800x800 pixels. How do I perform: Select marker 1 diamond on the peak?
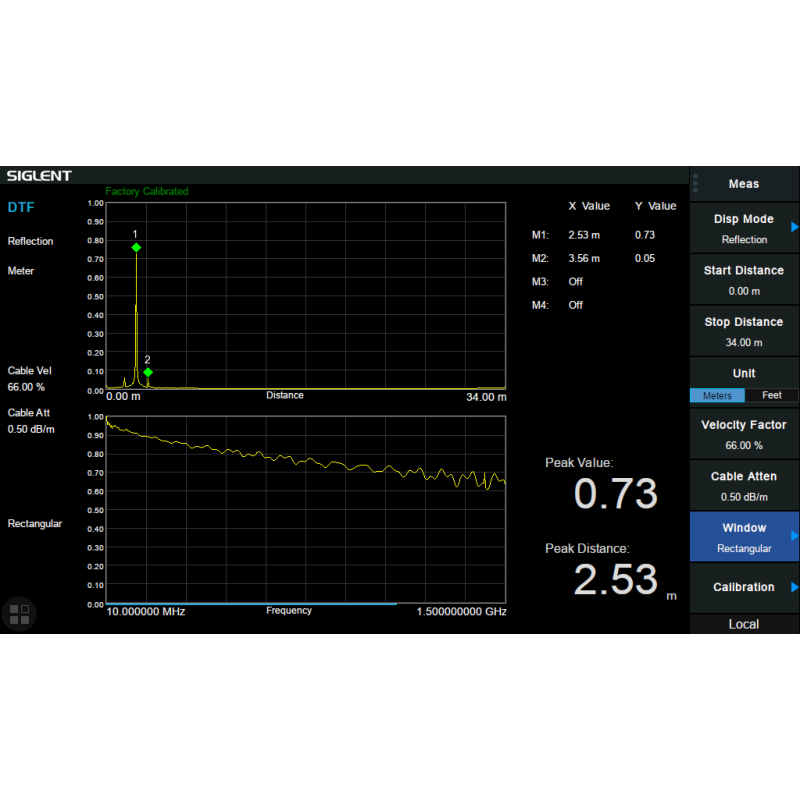(136, 247)
